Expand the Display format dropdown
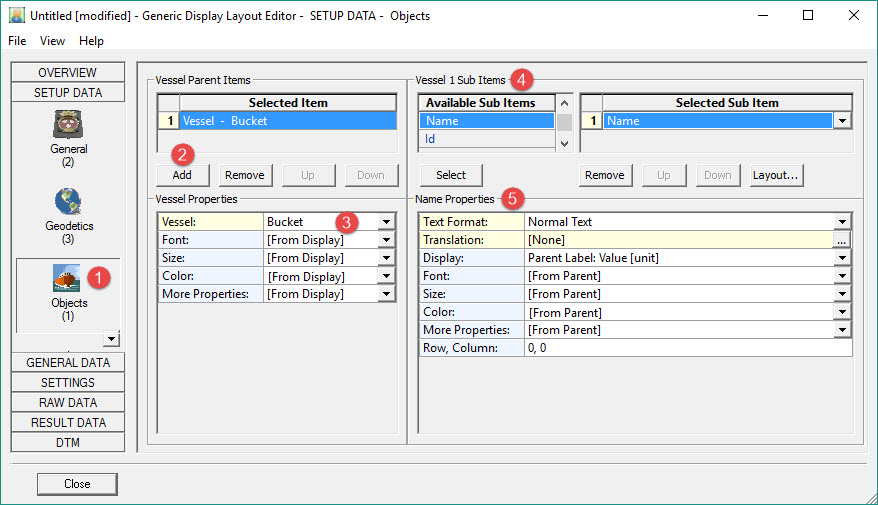The image size is (878, 505). point(842,258)
